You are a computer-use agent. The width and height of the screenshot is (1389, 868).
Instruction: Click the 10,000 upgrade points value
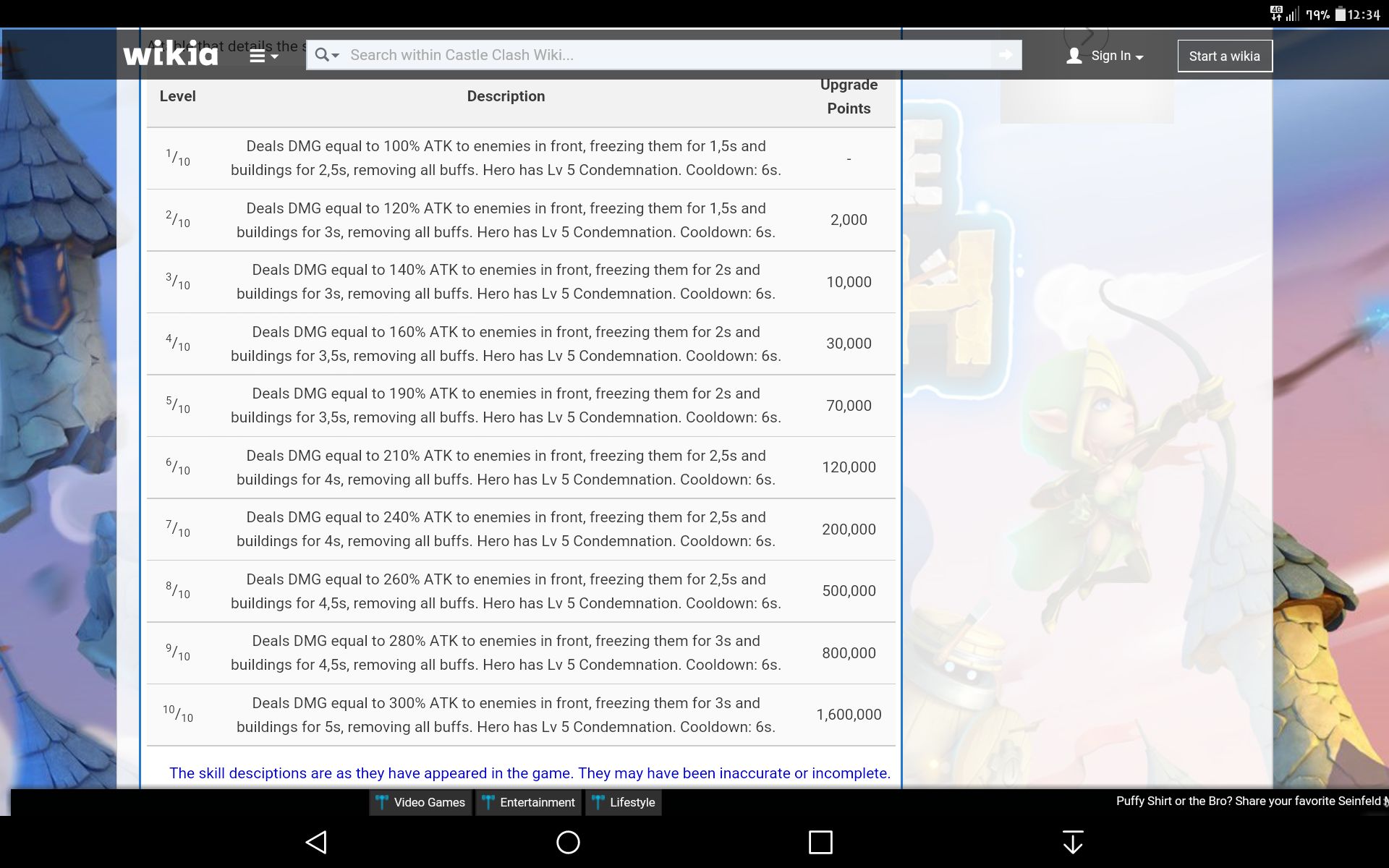[x=849, y=282]
